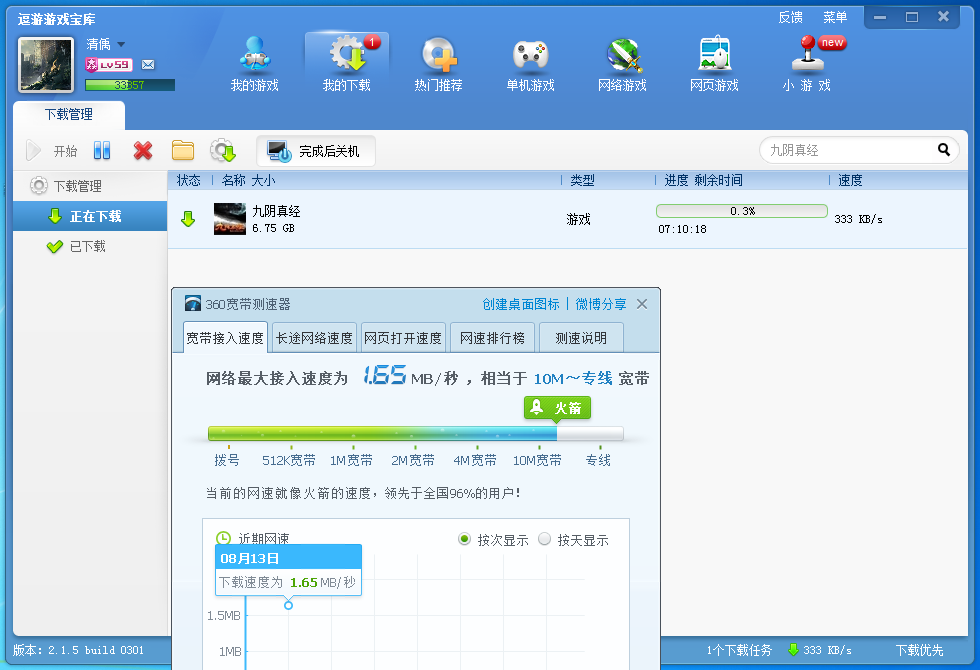Open 热门推荐 recommendations icon
The image size is (980, 670).
[439, 54]
